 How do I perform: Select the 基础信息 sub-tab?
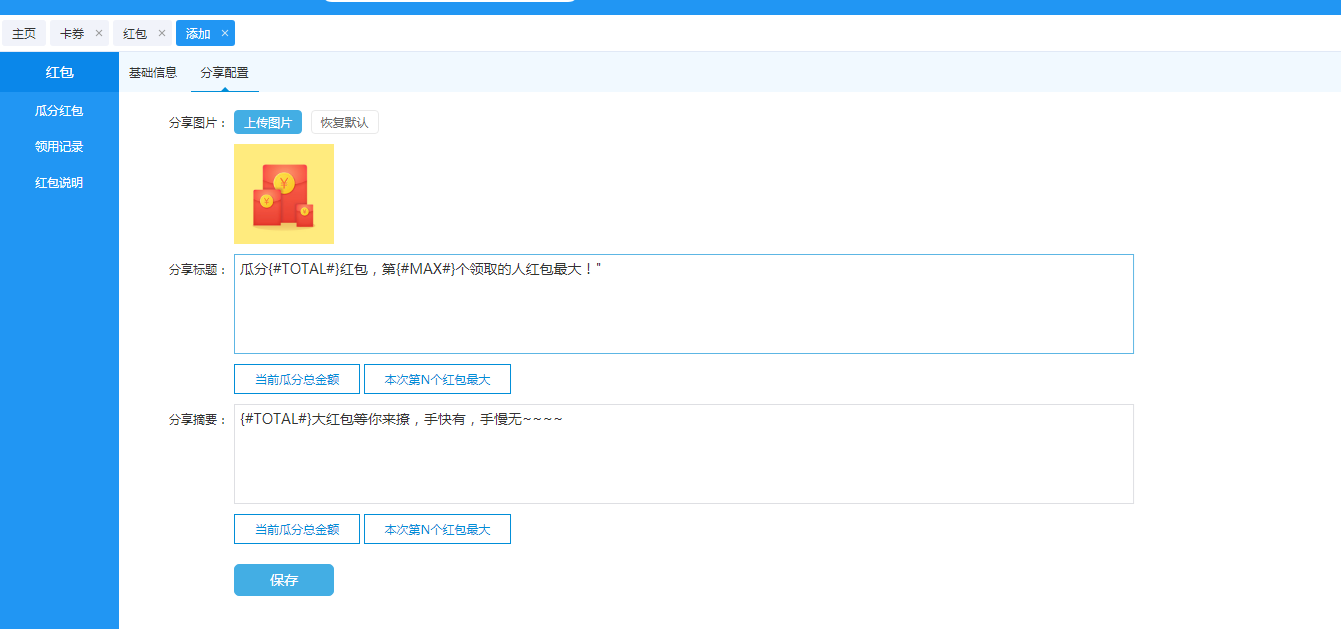153,72
